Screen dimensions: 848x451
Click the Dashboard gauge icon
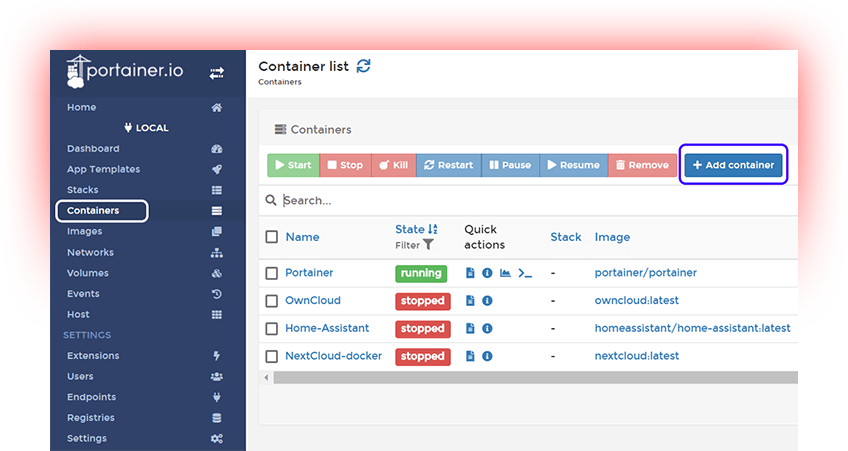coord(216,149)
